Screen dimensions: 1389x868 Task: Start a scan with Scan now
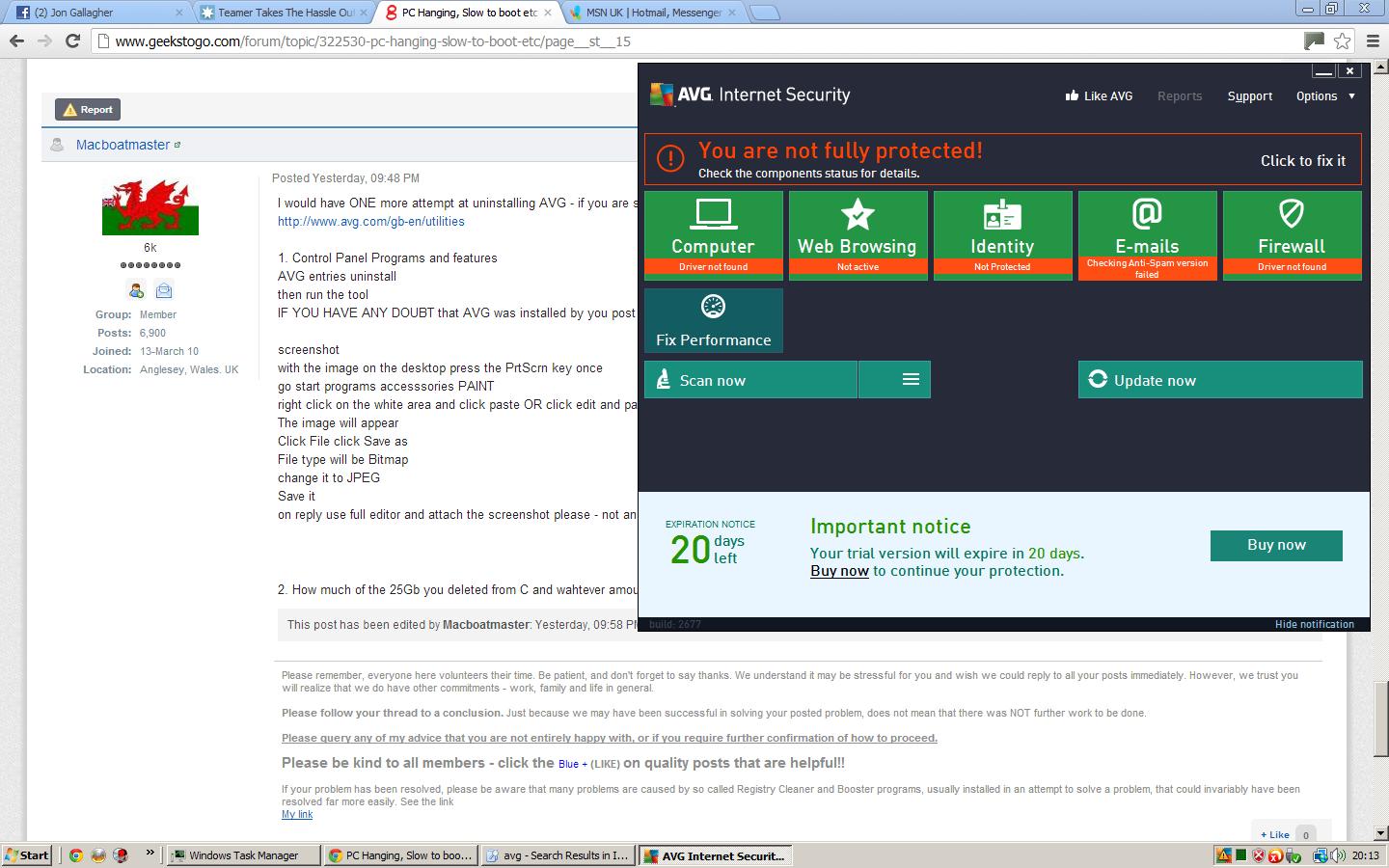pyautogui.click(x=750, y=380)
